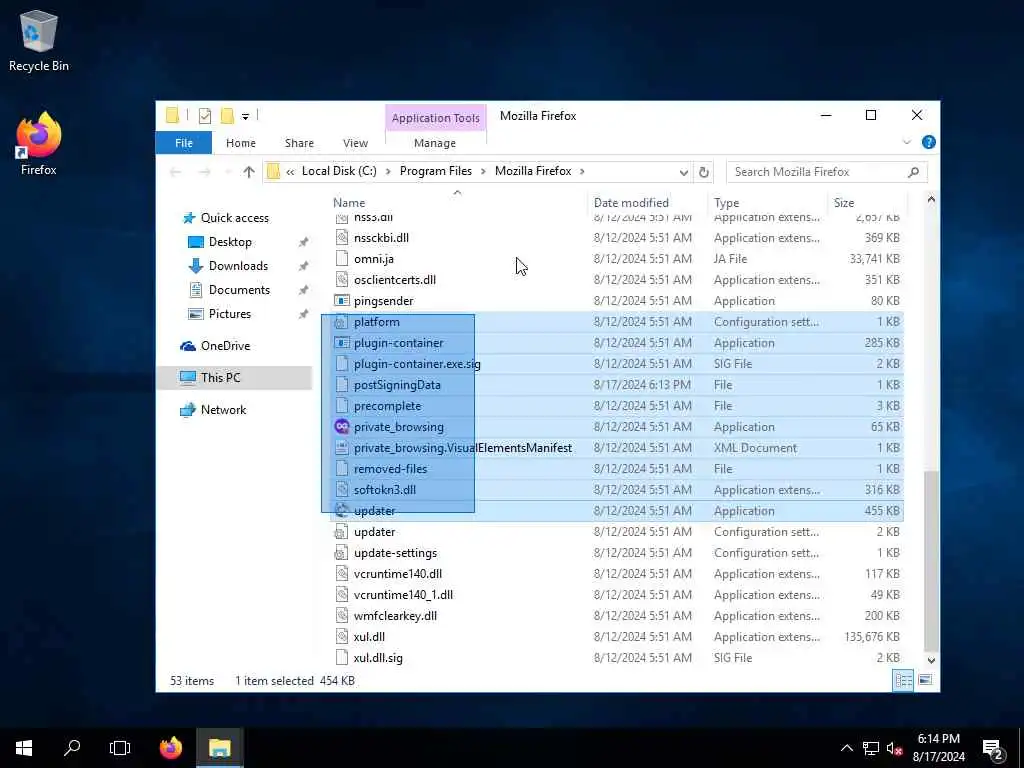This screenshot has height=768, width=1024.
Task: Select the pingsender application icon
Action: 342,301
